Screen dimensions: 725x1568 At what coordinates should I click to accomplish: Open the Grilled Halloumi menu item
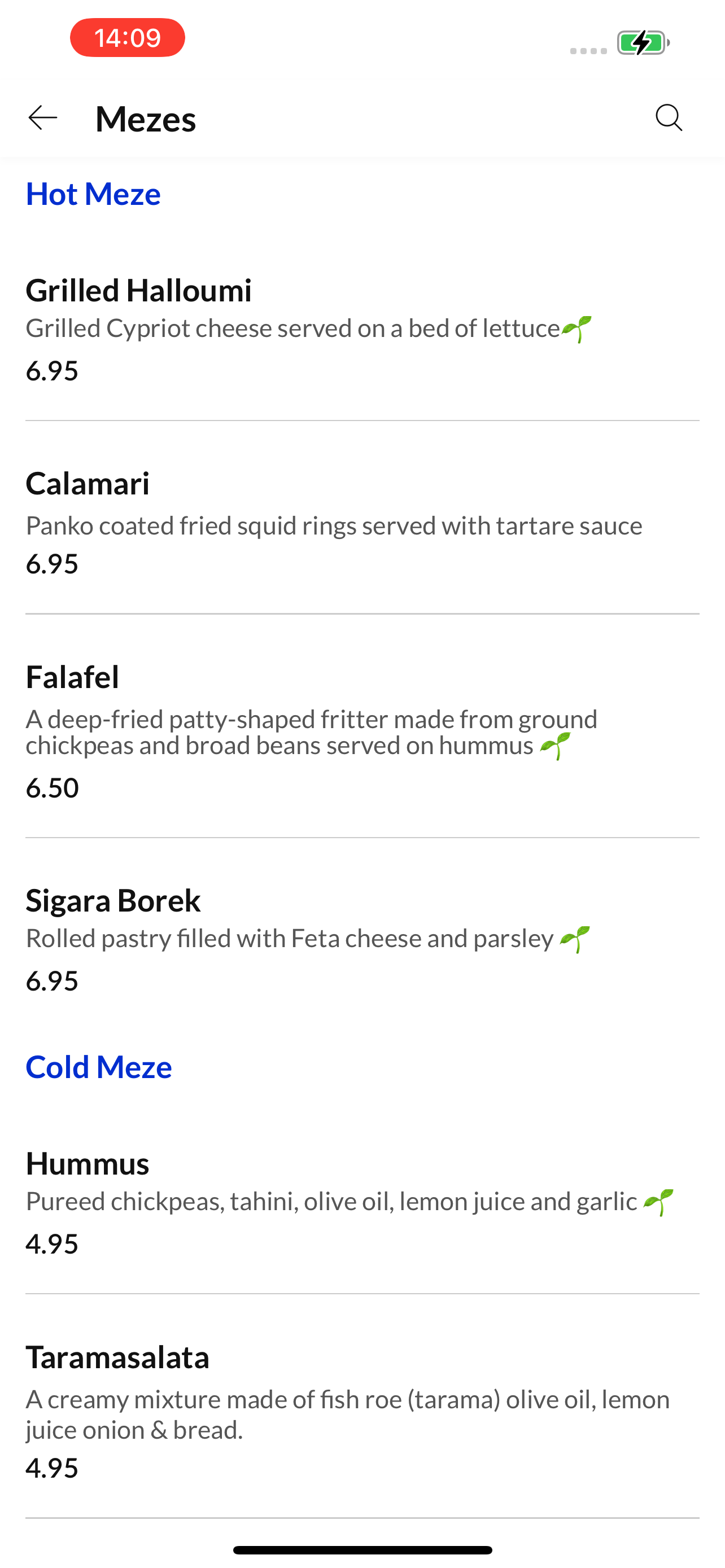[139, 290]
